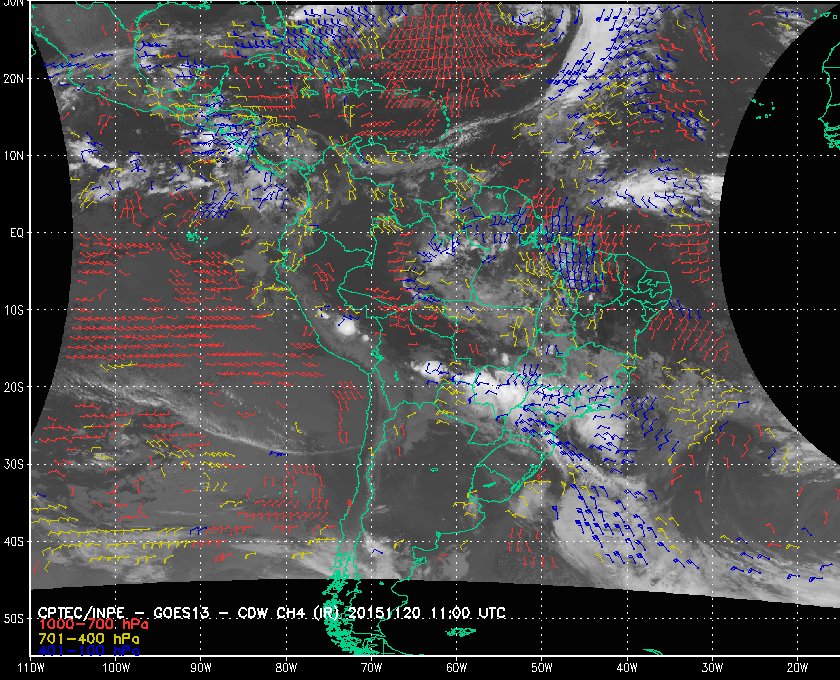
Task: Click the red 1000-700 hPa legend entry
Action: pyautogui.click(x=93, y=625)
